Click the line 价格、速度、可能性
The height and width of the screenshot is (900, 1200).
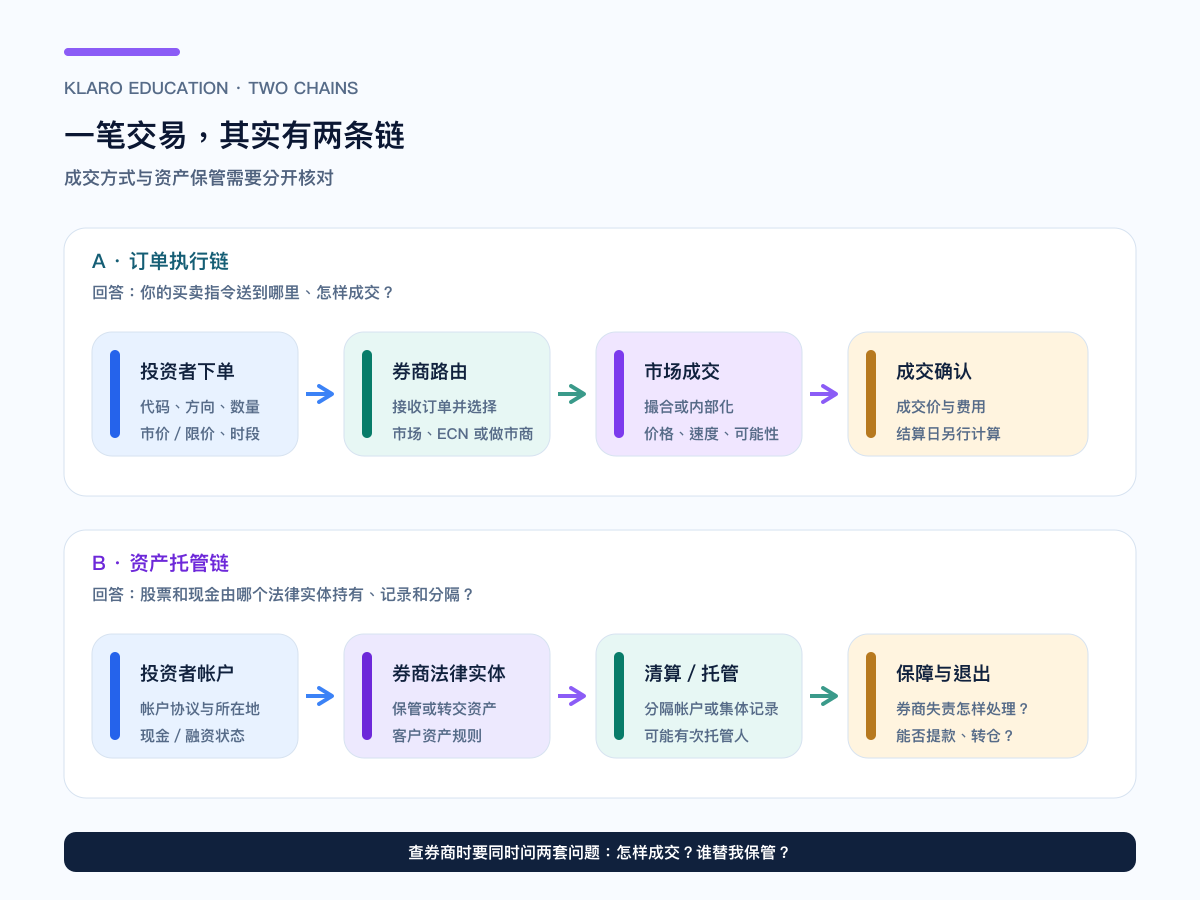tap(711, 434)
